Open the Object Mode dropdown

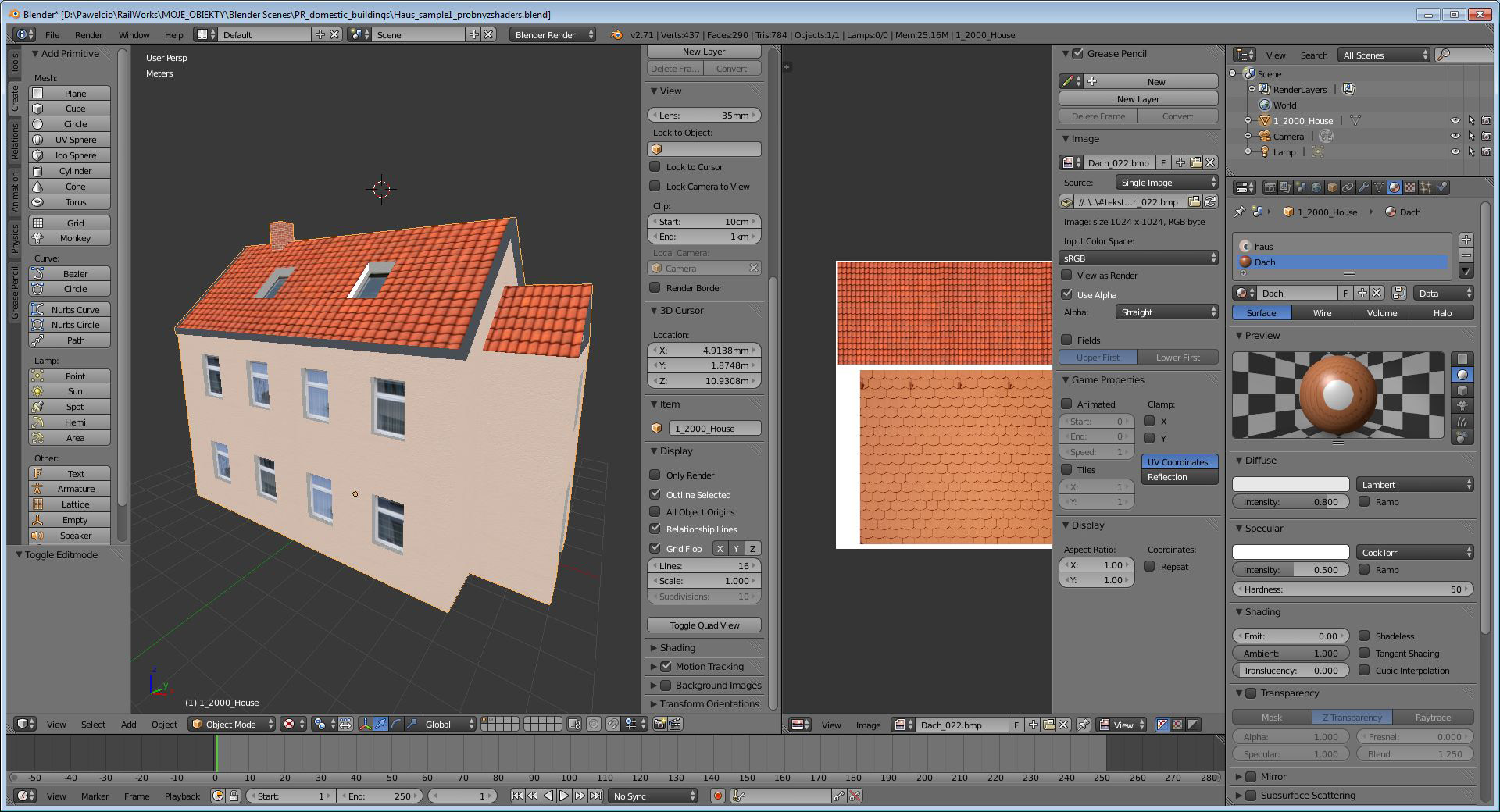point(233,724)
